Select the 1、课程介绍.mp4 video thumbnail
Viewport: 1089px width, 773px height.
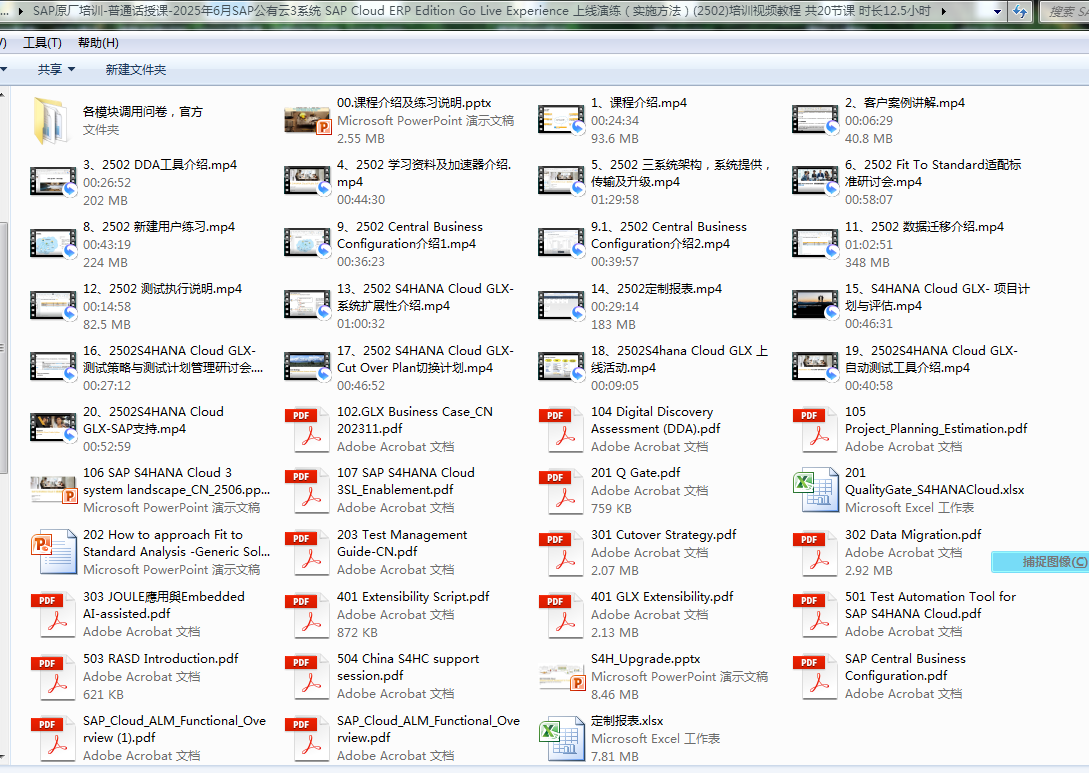(x=561, y=120)
